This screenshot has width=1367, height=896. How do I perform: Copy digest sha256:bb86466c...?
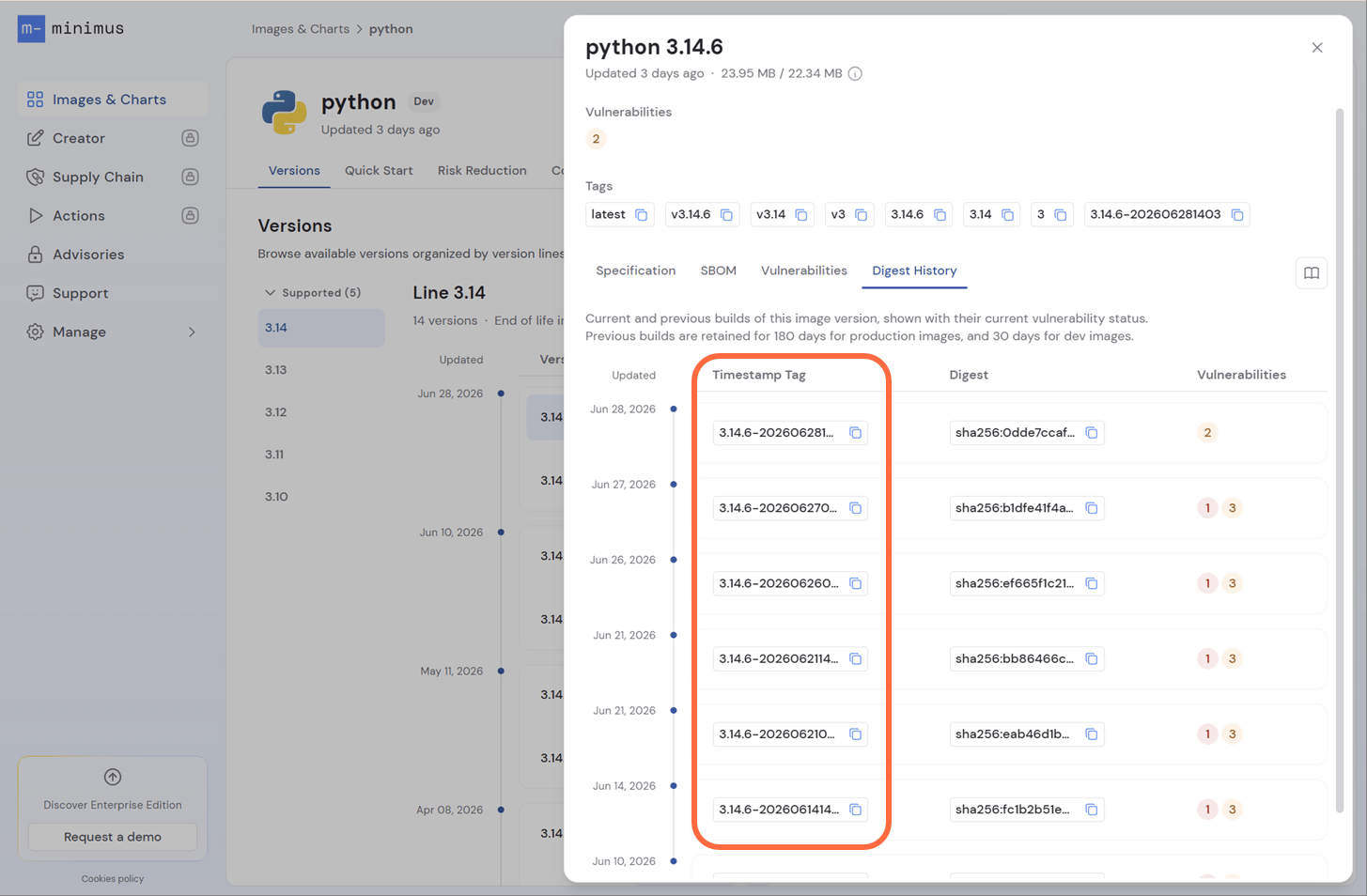1092,659
